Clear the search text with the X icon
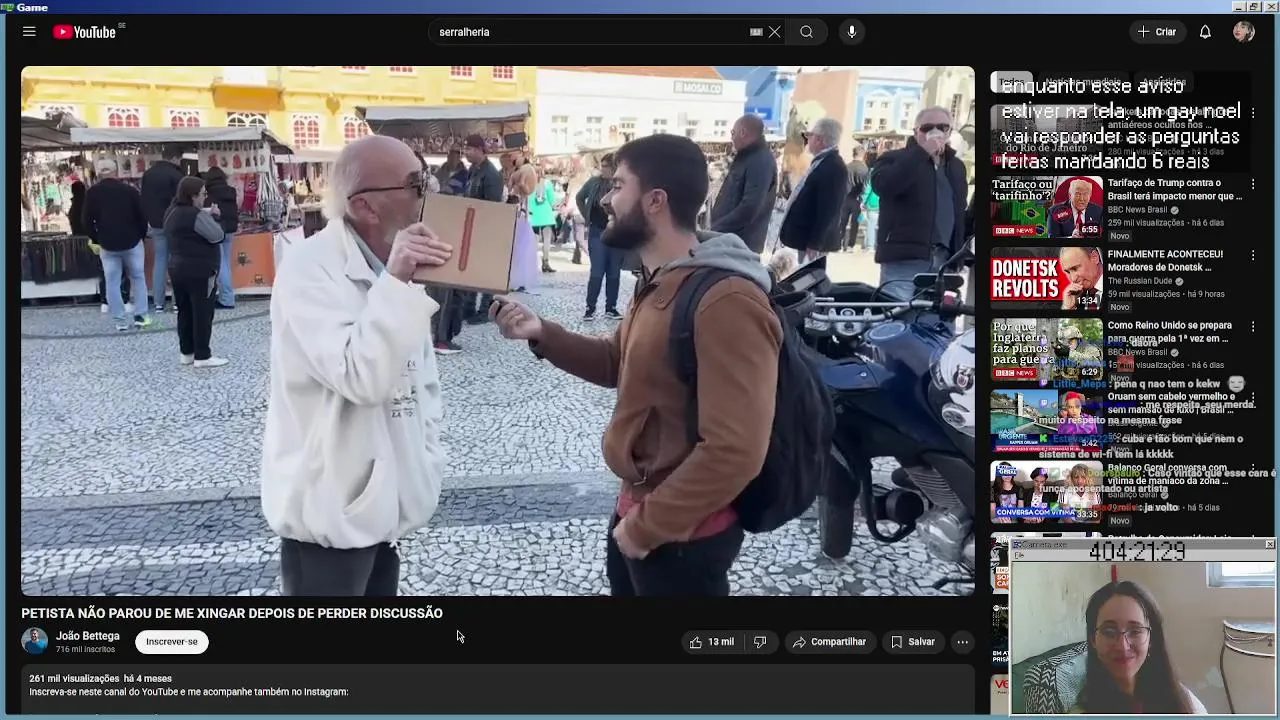The height and width of the screenshot is (720, 1280). click(x=774, y=32)
